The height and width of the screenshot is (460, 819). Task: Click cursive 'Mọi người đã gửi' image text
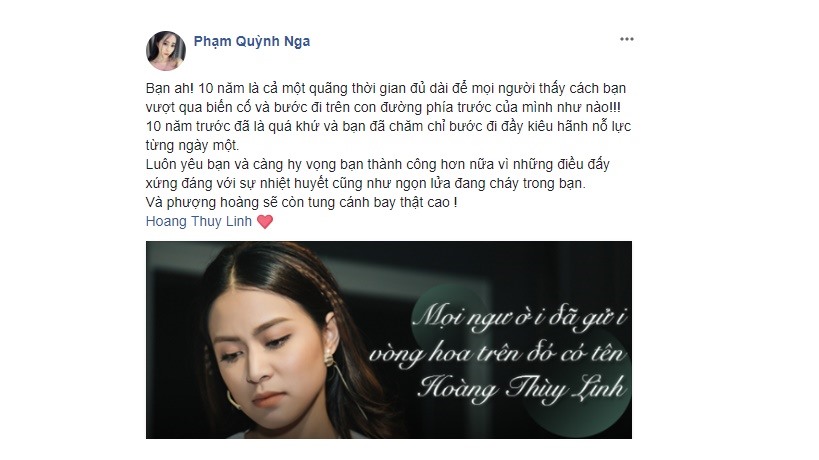click(520, 317)
